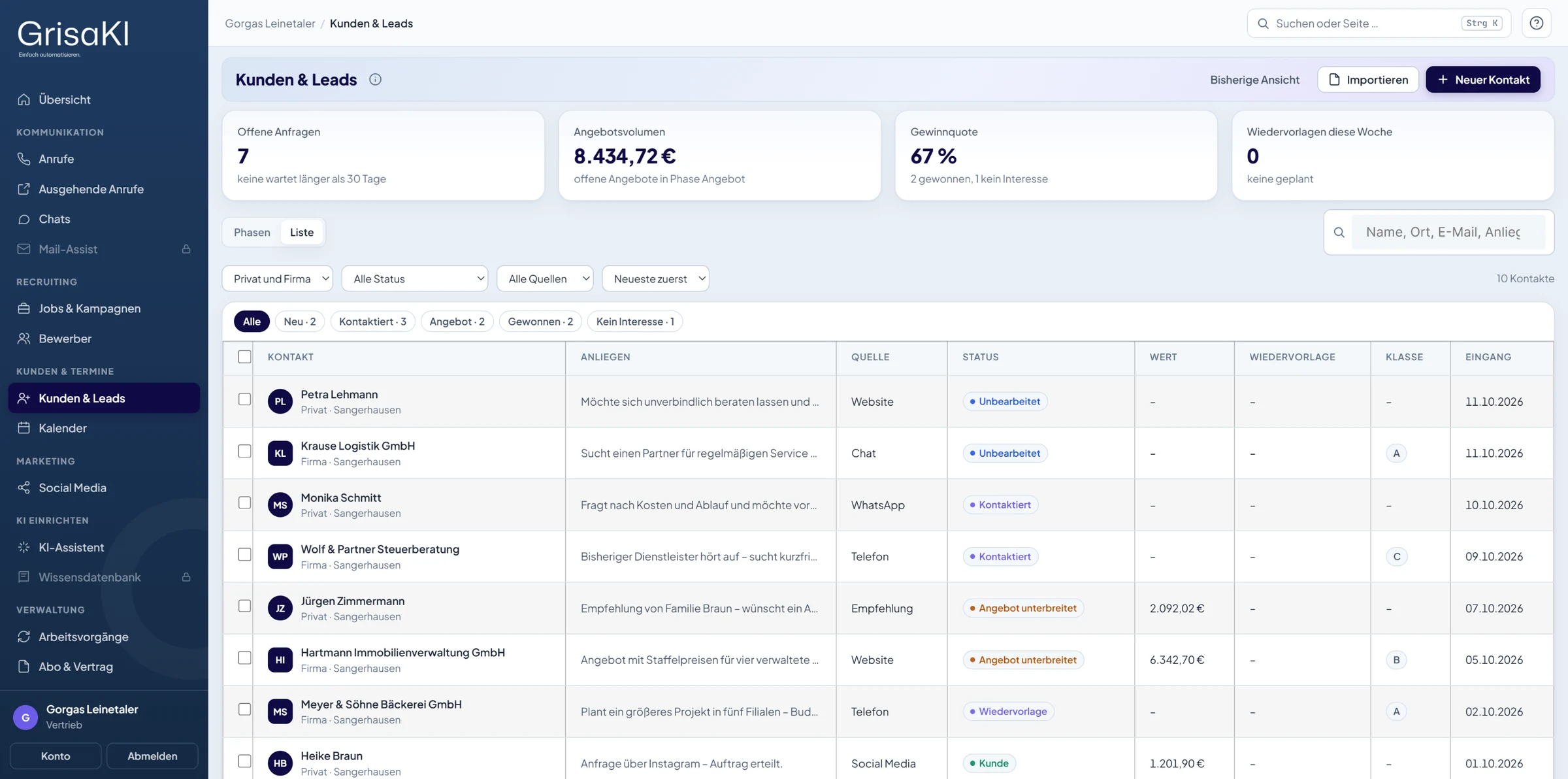Image resolution: width=1568 pixels, height=779 pixels.
Task: Click the Wissensdatenbank lock icon
Action: (186, 577)
